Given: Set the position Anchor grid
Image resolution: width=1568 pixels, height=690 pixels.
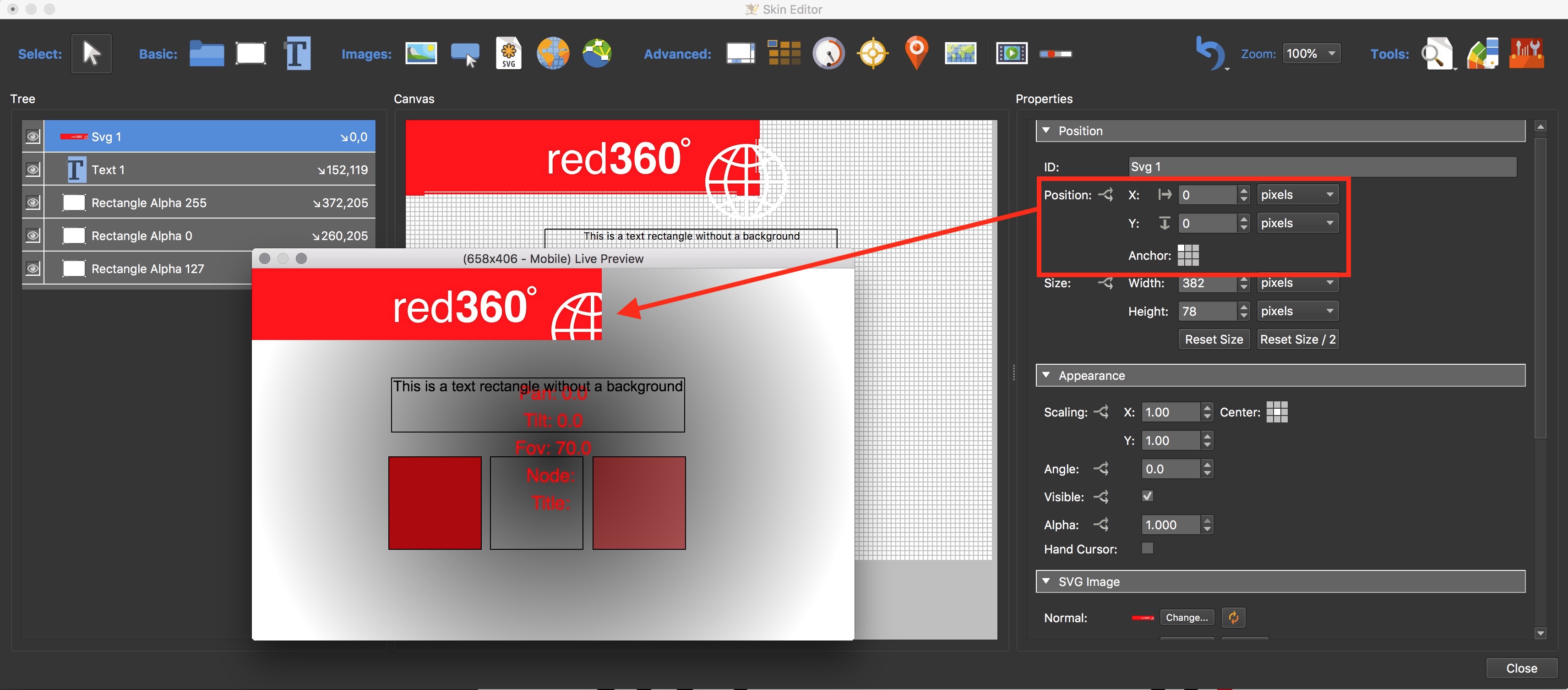Looking at the screenshot, I should point(1187,255).
